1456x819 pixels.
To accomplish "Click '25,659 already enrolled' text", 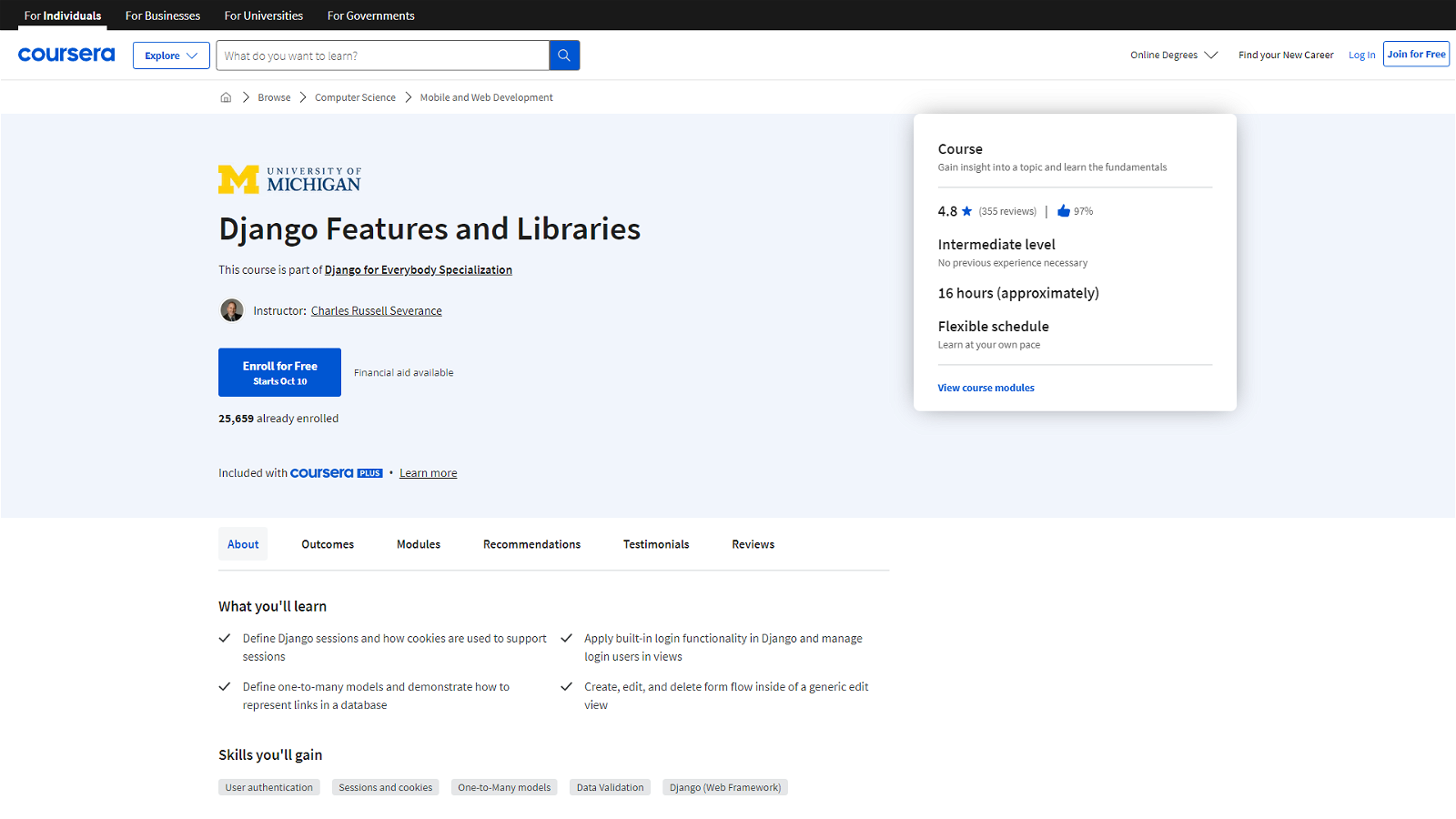I will (278, 419).
